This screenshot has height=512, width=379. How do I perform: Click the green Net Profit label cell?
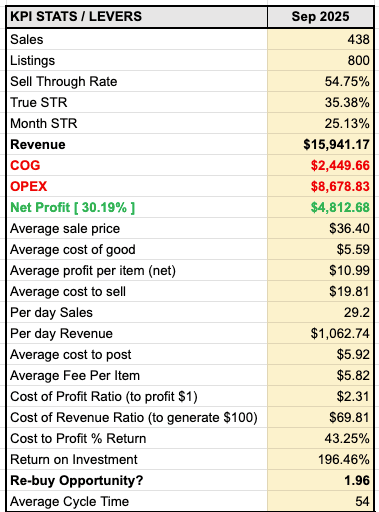tap(137, 207)
